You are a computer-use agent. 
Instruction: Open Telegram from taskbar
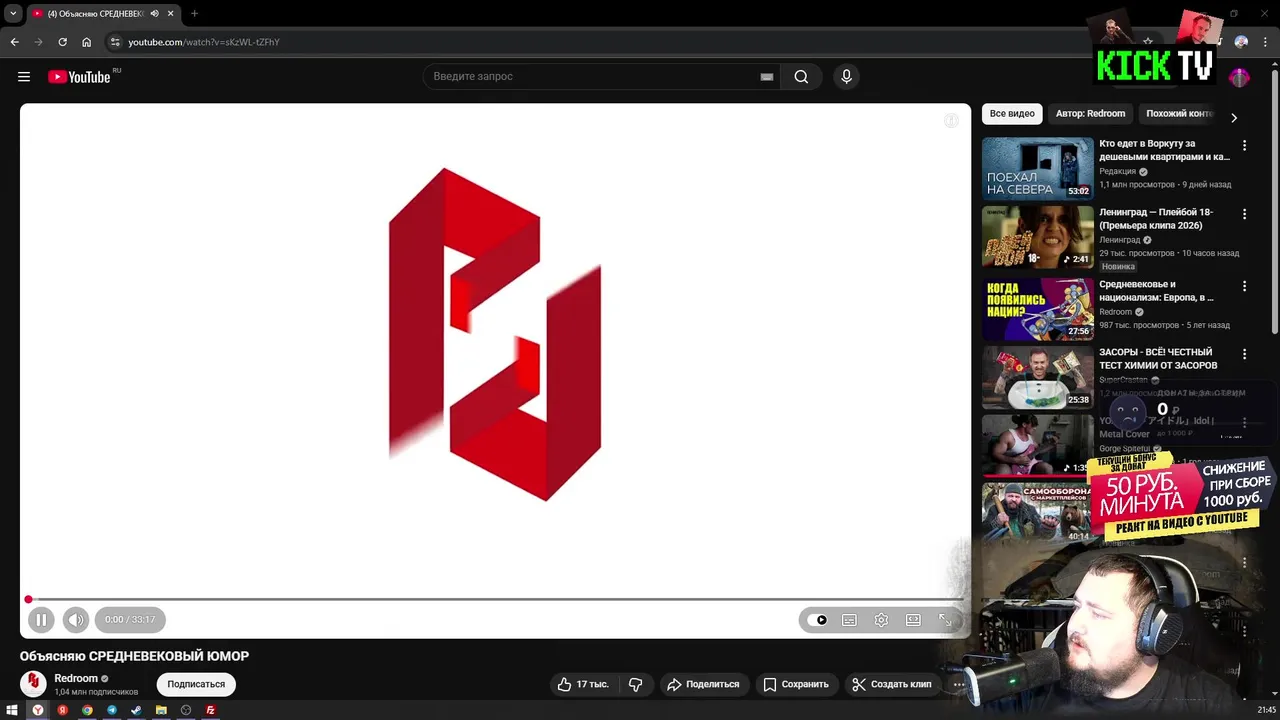pos(112,710)
